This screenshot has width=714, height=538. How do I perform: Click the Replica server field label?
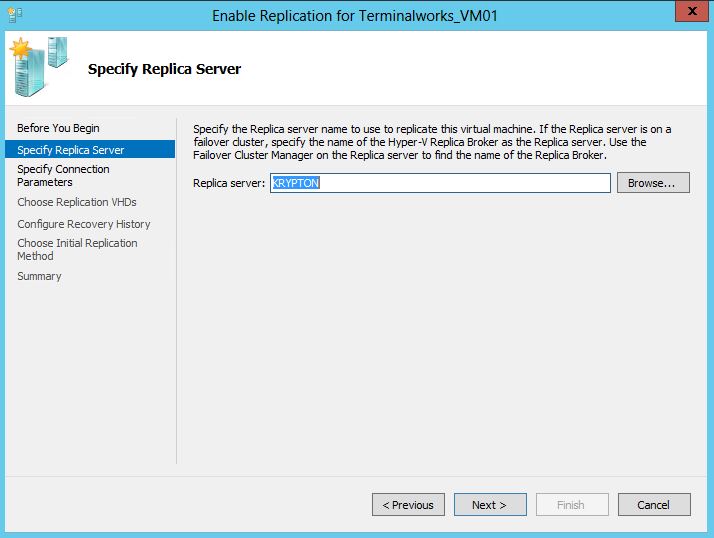pyautogui.click(x=229, y=183)
